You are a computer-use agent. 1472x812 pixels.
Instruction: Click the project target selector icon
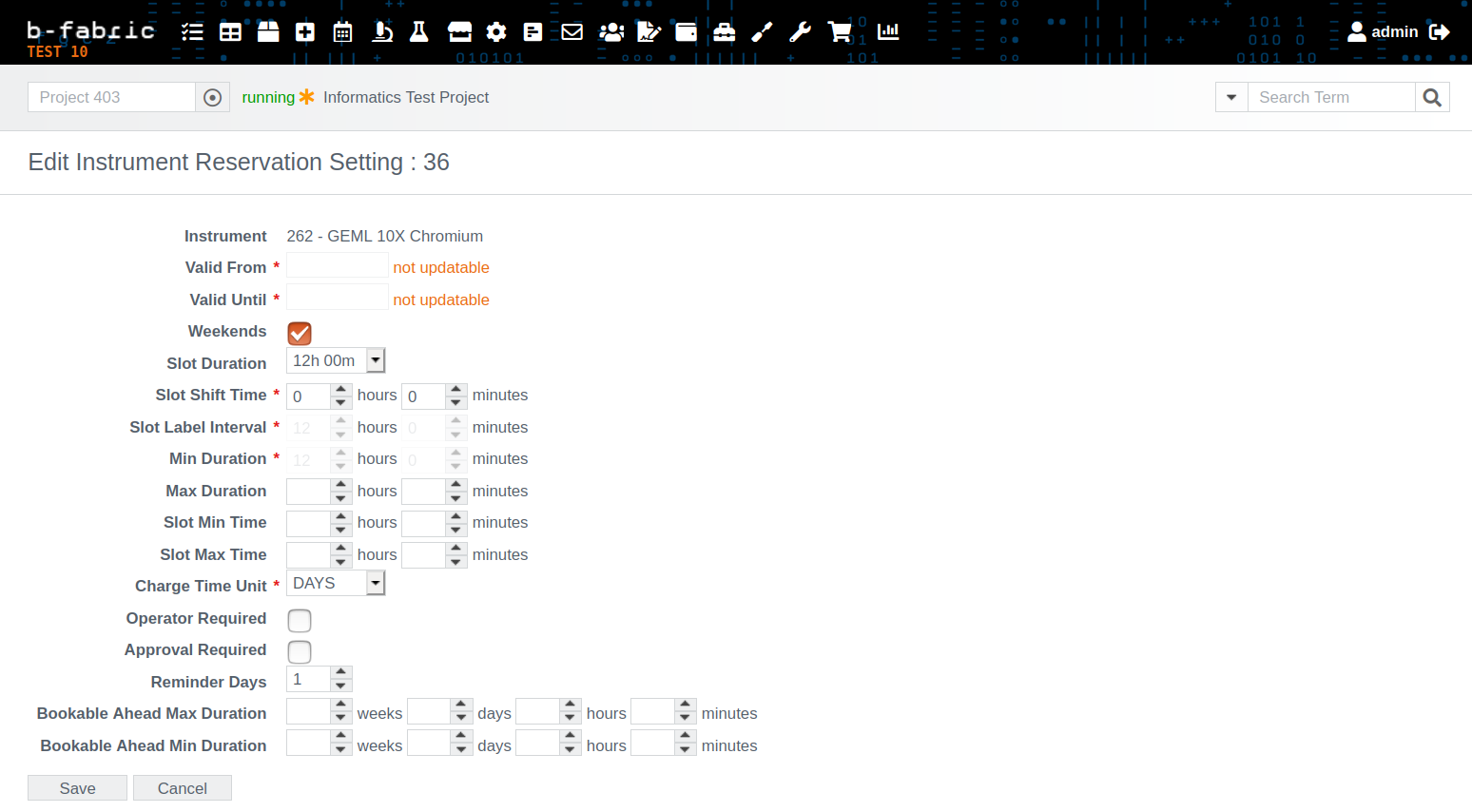point(213,97)
